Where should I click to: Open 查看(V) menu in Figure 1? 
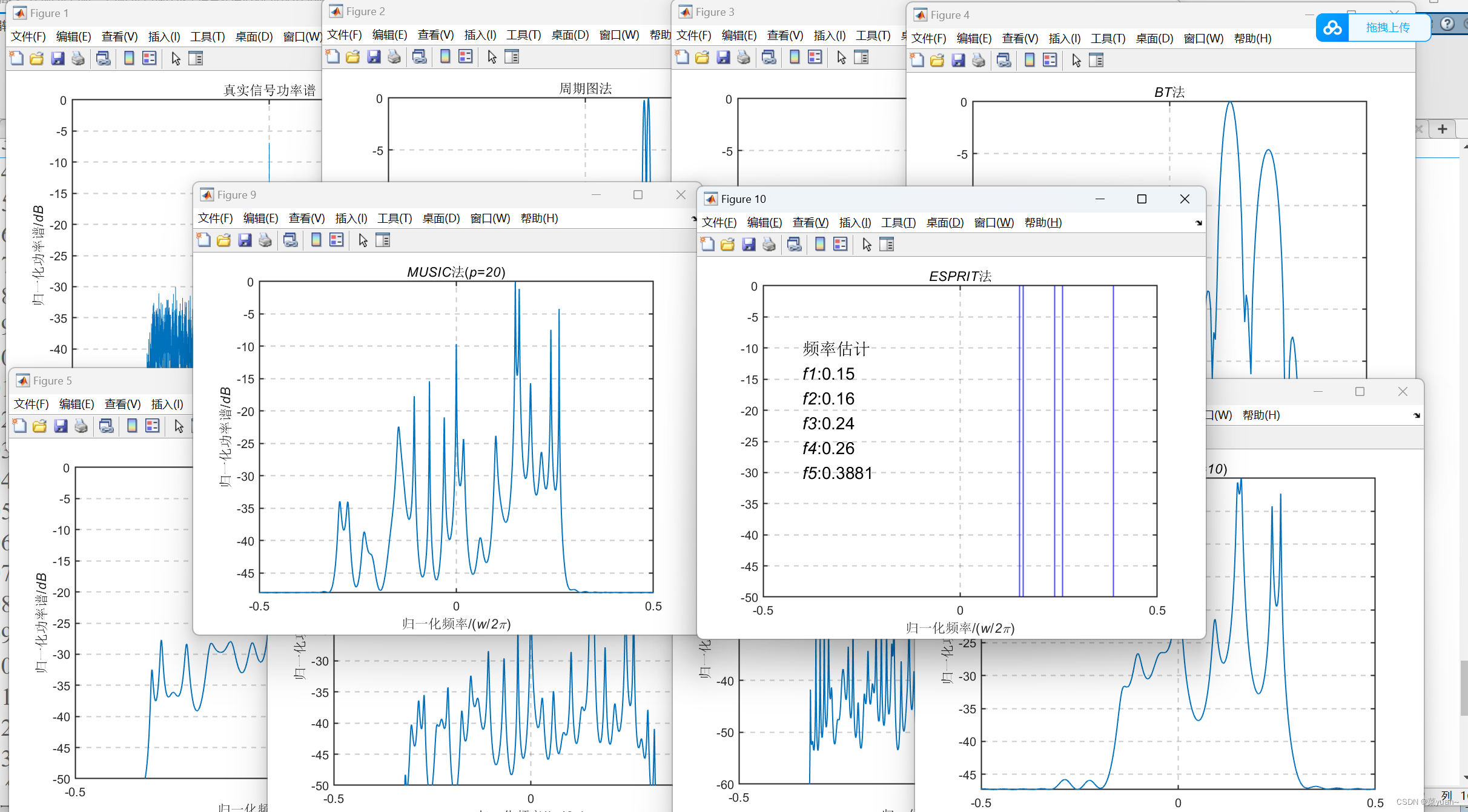click(x=119, y=37)
